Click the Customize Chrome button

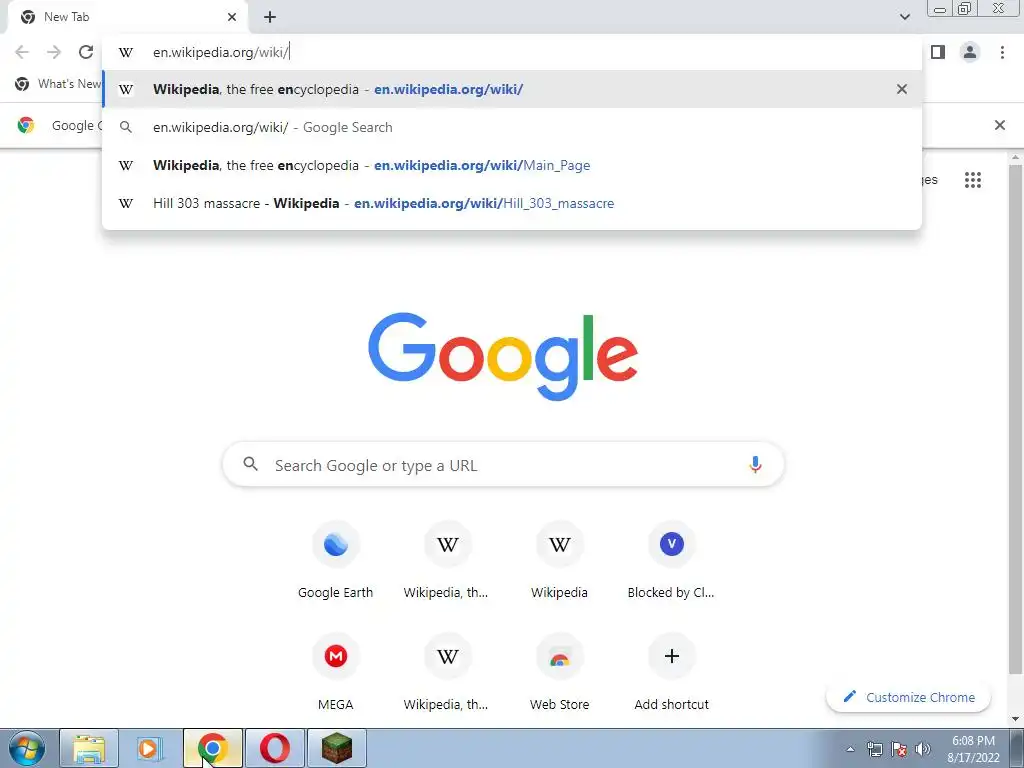point(908,697)
